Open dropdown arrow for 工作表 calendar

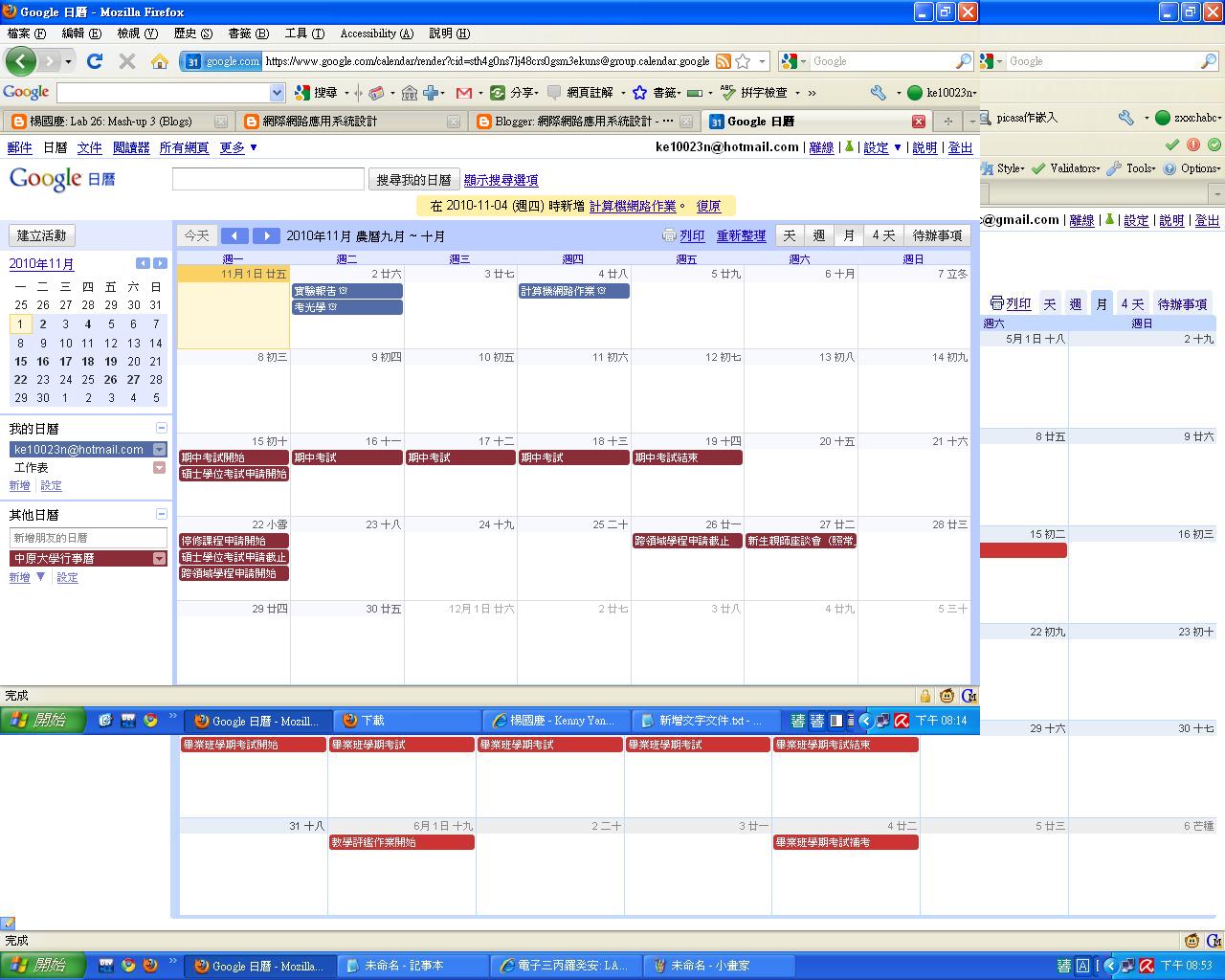point(160,468)
